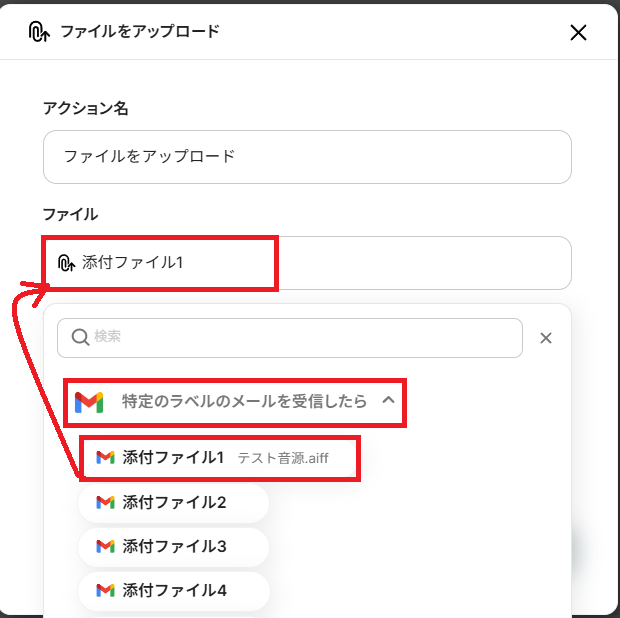This screenshot has height=618, width=620.
Task: Click the clip icon inside ファイル field
Action: coord(66,263)
